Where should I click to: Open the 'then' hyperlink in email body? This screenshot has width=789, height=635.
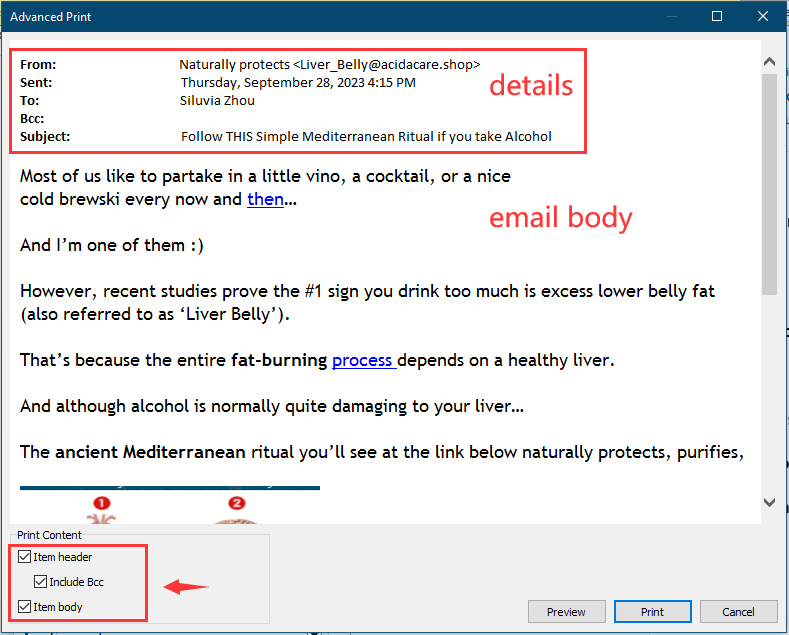(x=265, y=199)
